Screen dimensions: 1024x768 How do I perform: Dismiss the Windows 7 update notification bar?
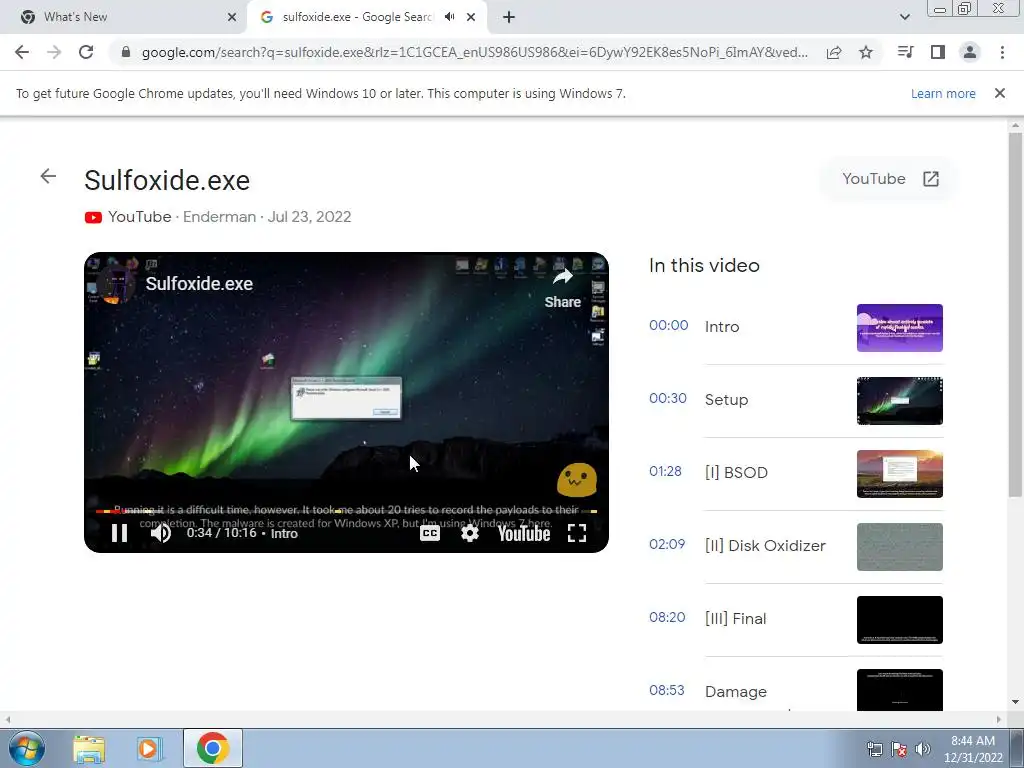click(999, 93)
